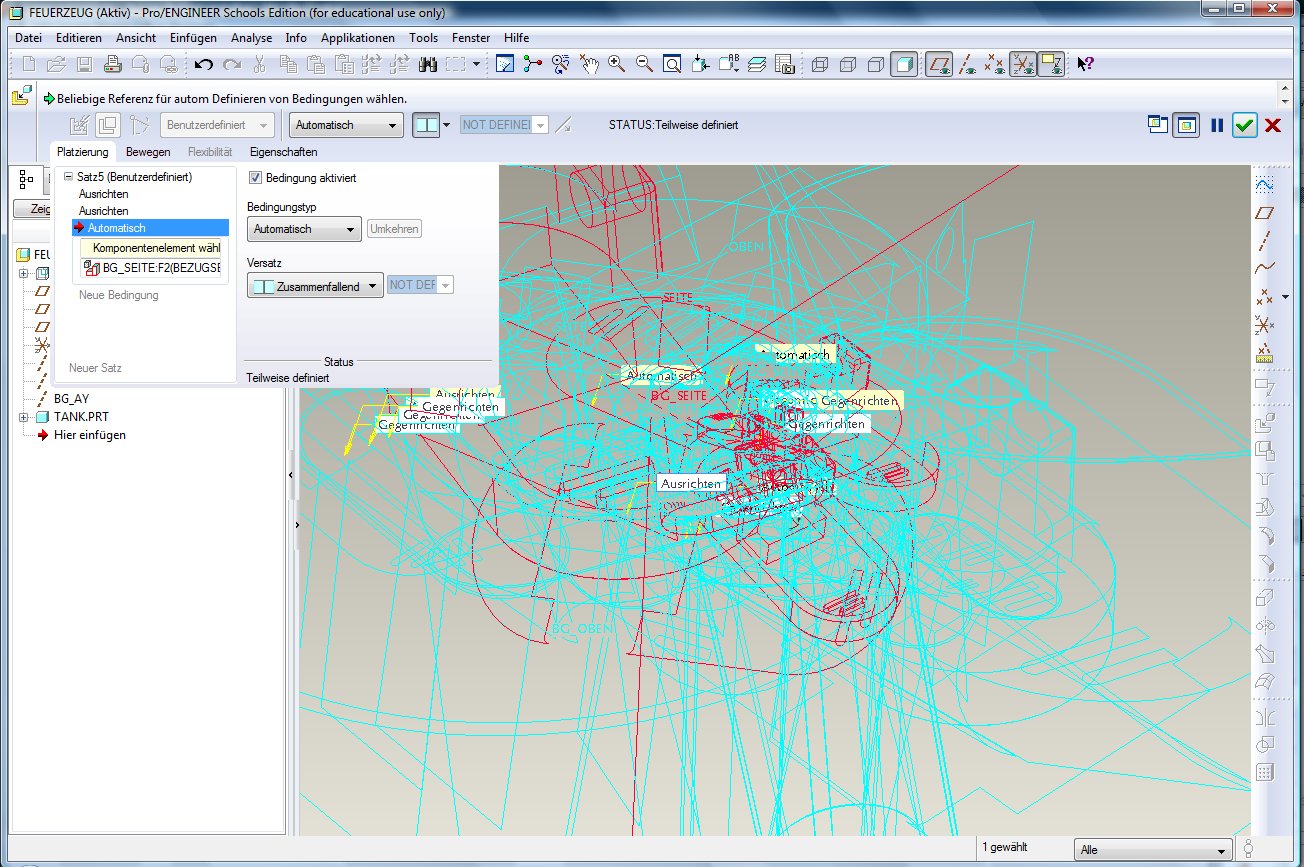This screenshot has height=867, width=1304.
Task: Open the Bedingungstyp 'Automatisch' dropdown
Action: click(304, 229)
